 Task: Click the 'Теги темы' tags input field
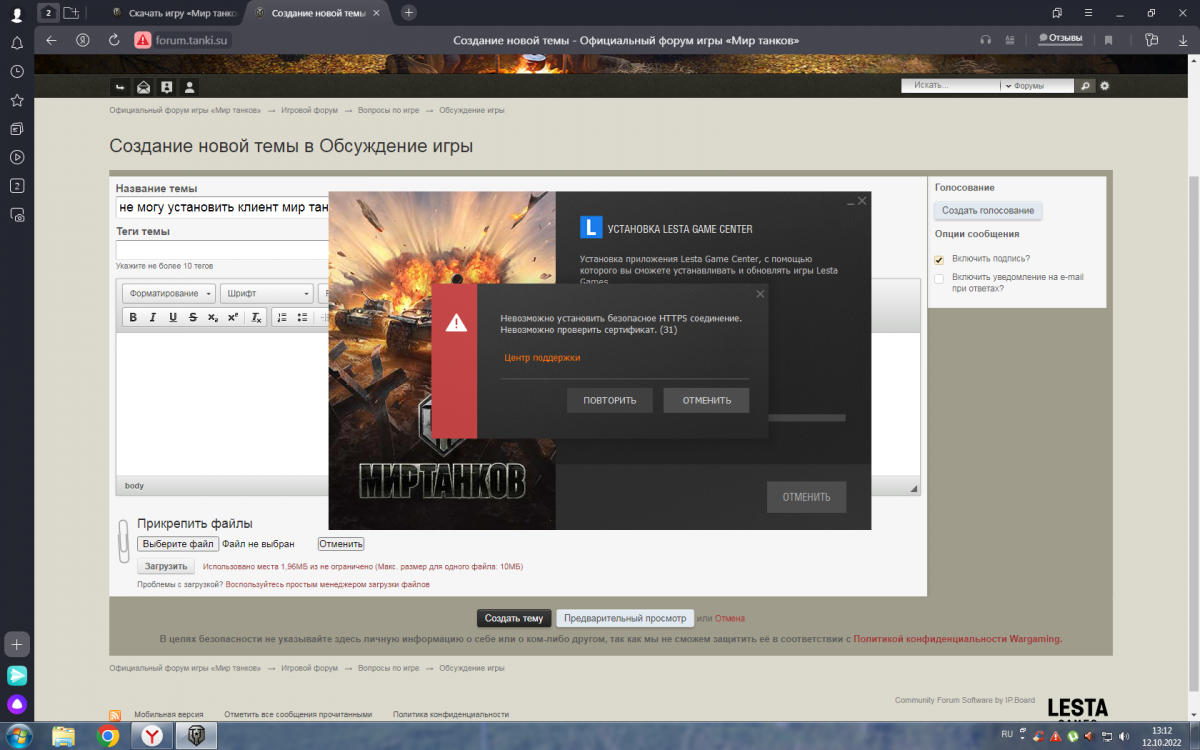coord(222,250)
